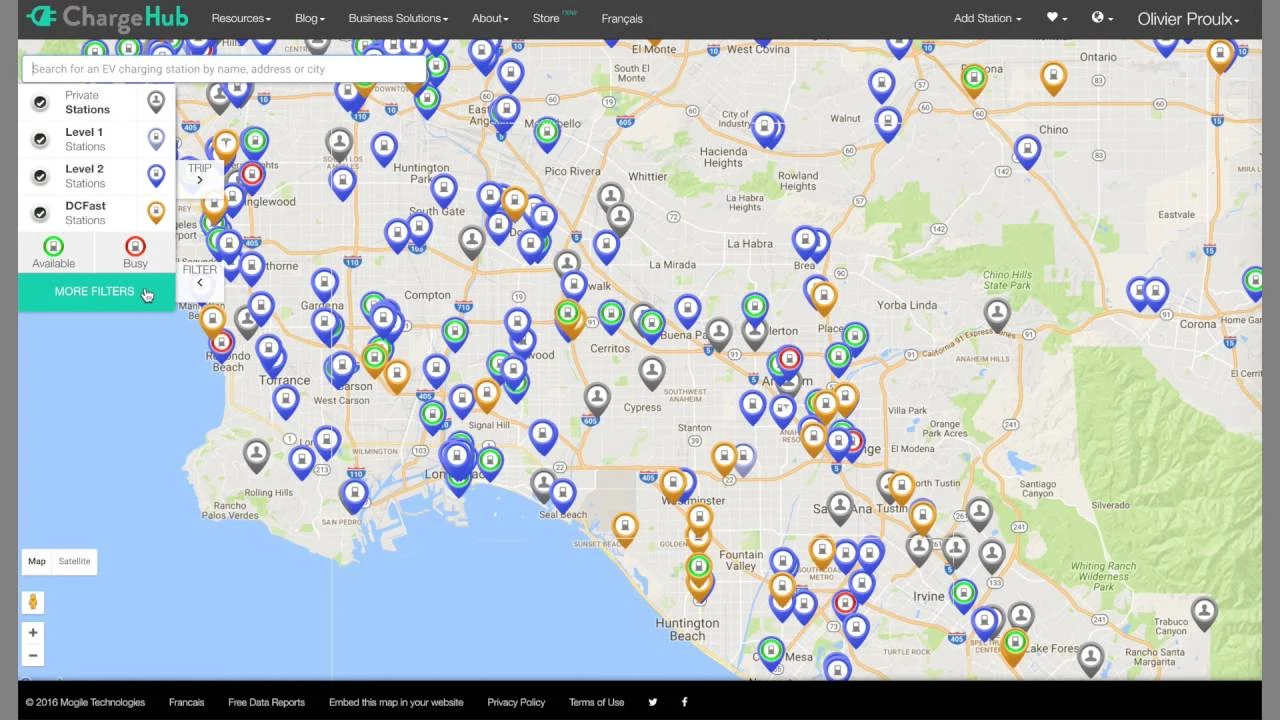Expand the TRIP panel arrow
The image size is (1280, 720).
pyautogui.click(x=200, y=180)
